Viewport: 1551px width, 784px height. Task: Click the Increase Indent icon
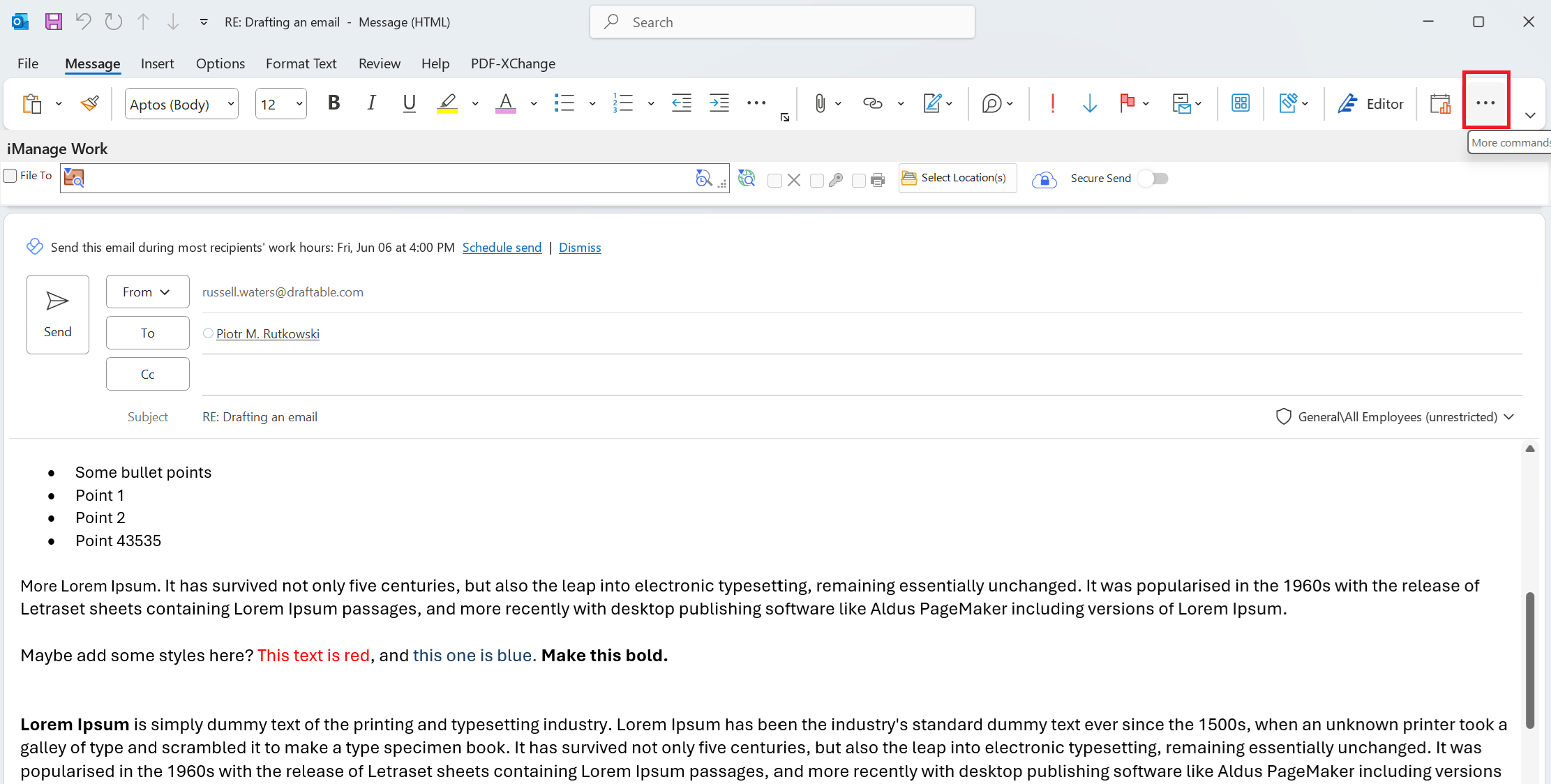(719, 104)
